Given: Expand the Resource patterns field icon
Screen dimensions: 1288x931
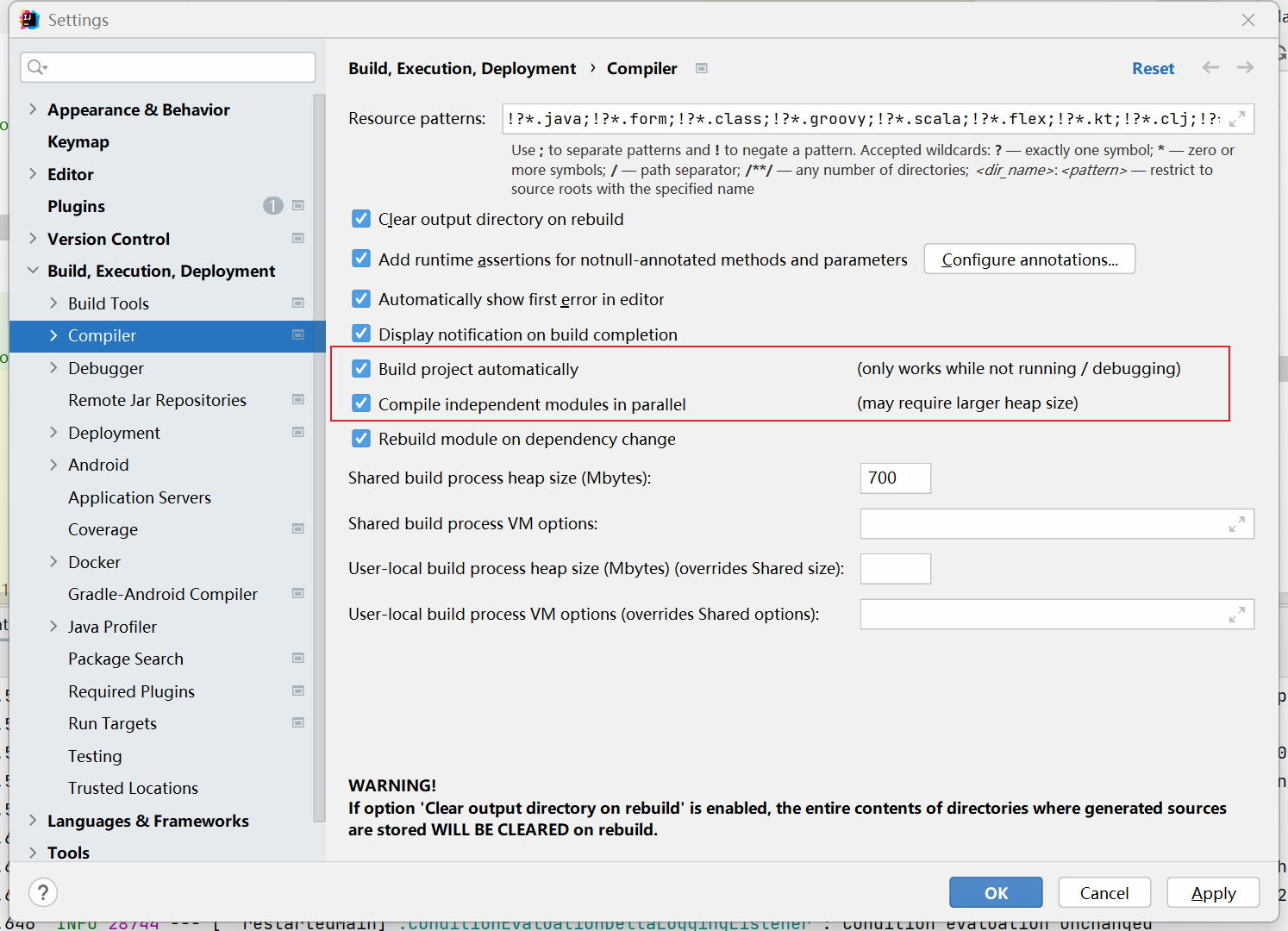Looking at the screenshot, I should coord(1237,119).
